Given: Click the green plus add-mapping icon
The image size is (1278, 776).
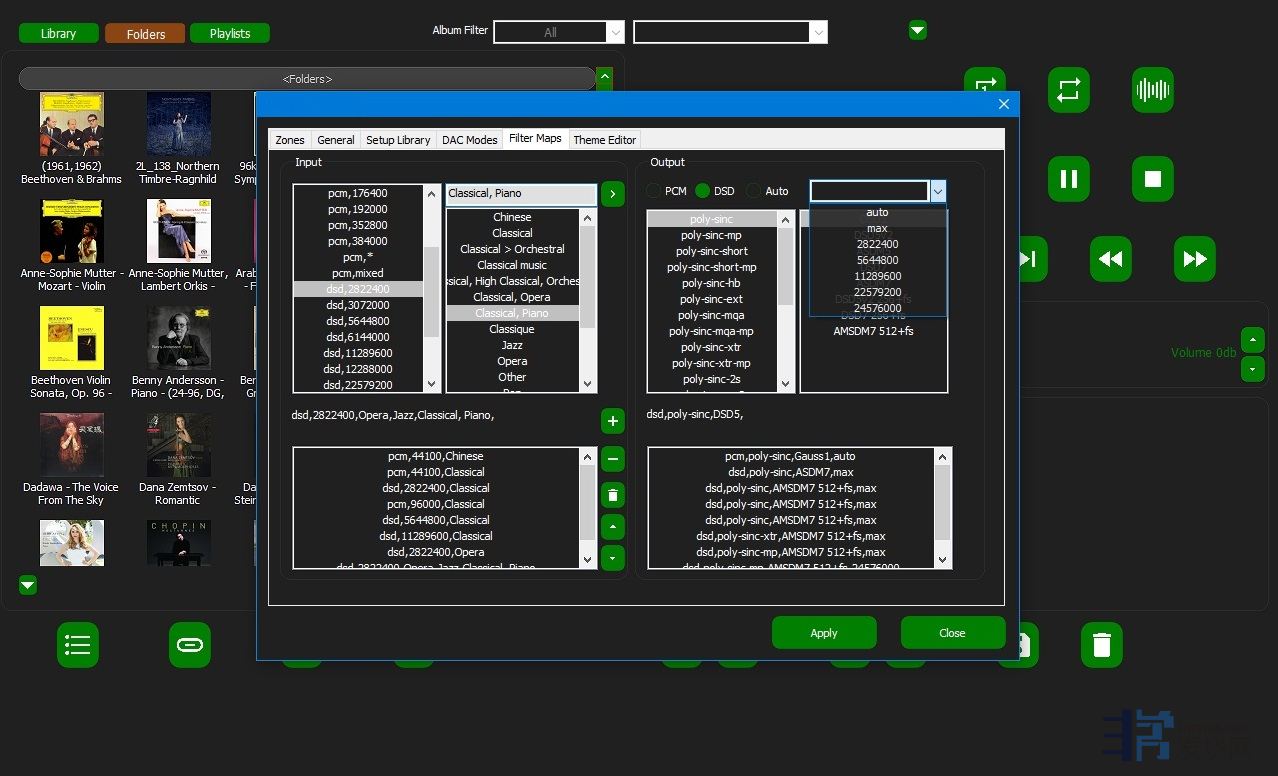Looking at the screenshot, I should pos(613,421).
